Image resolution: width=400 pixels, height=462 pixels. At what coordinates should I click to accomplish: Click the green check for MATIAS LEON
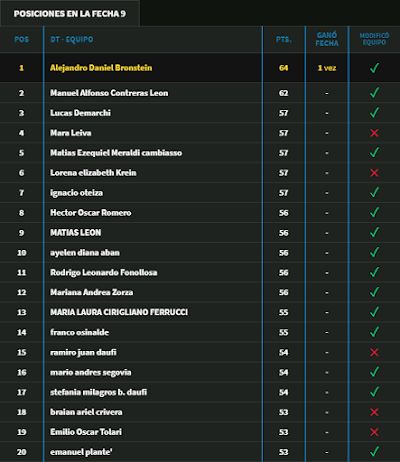coord(374,232)
